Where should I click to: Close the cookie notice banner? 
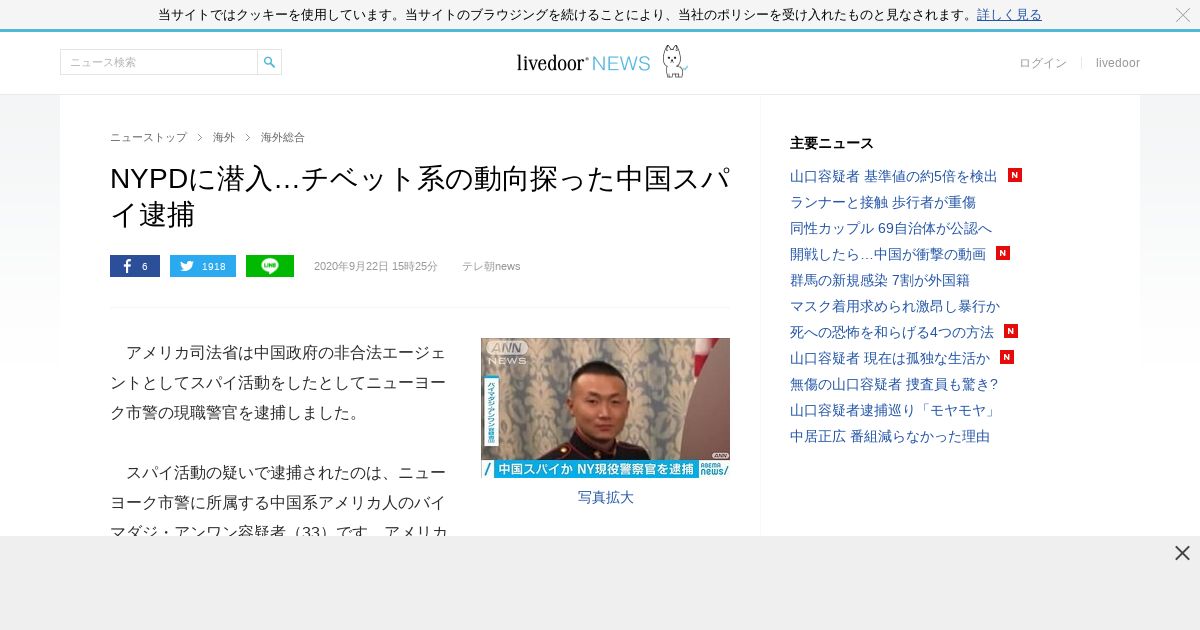(1182, 15)
